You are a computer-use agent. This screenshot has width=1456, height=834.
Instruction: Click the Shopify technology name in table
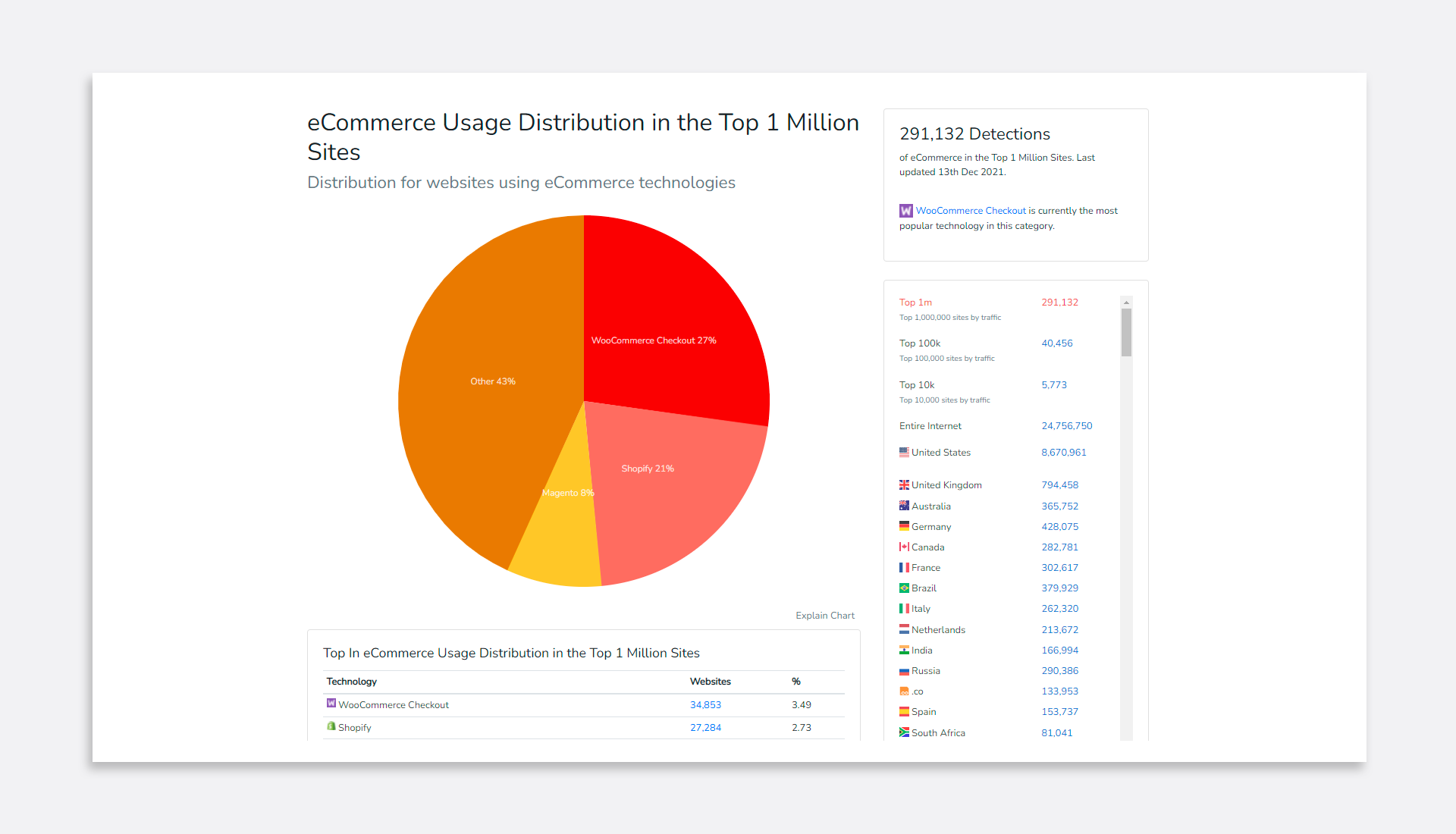(354, 728)
